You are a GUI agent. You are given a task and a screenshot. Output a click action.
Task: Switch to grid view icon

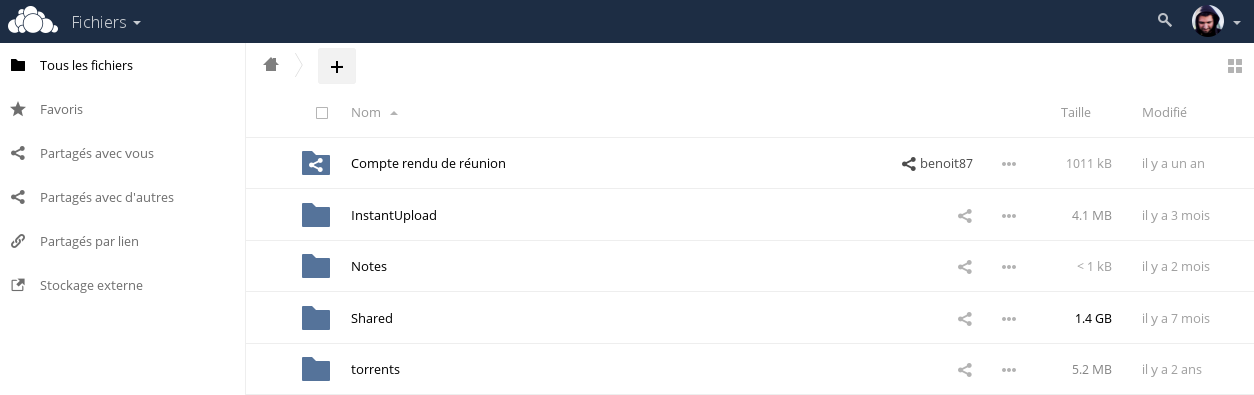(1234, 67)
